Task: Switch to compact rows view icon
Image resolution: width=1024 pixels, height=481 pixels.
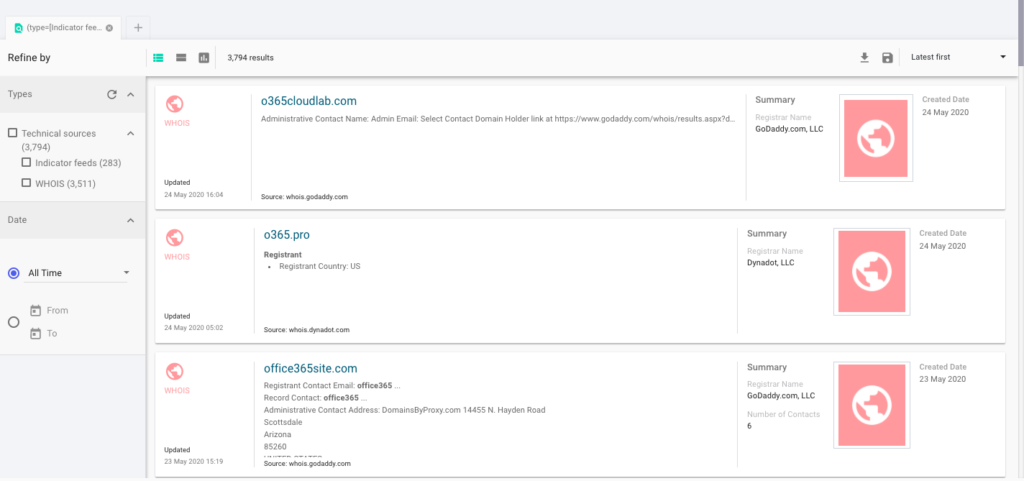Action: 181,57
